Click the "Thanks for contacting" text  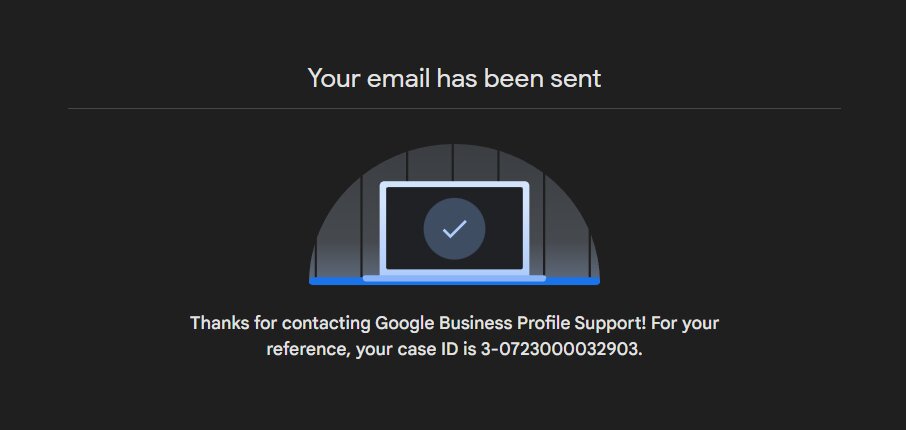pos(281,322)
